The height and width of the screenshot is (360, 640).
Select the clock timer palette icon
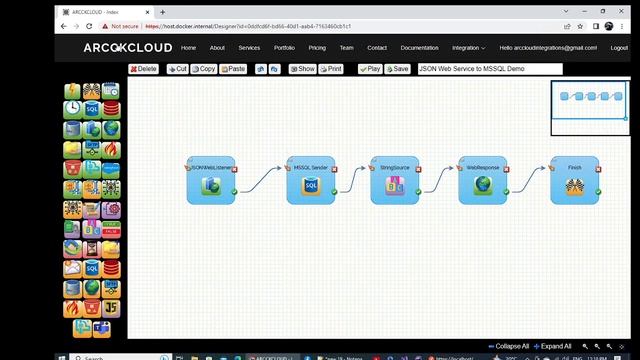point(72,110)
